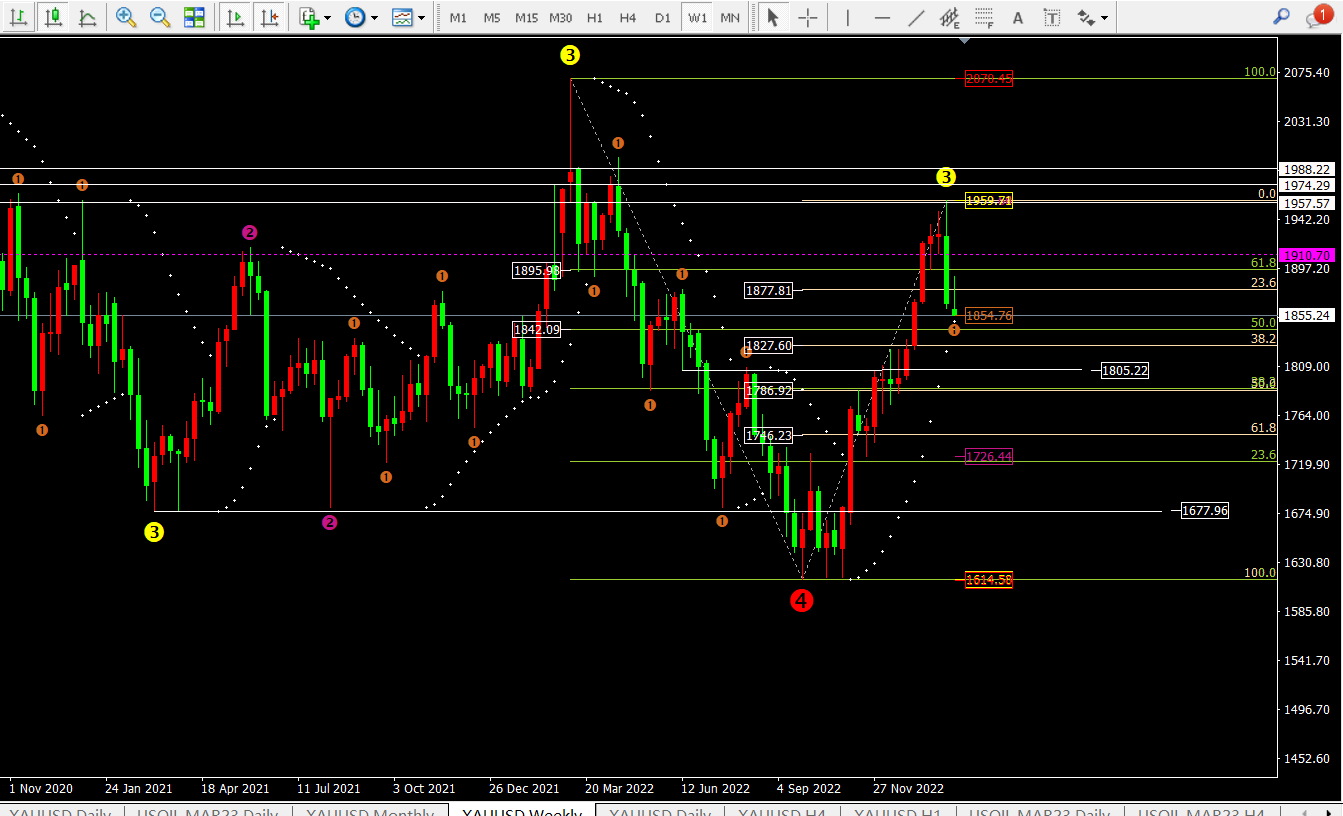Click the chart shift triangle marker
Viewport: 1343px width, 816px height.
pyautogui.click(x=964, y=41)
